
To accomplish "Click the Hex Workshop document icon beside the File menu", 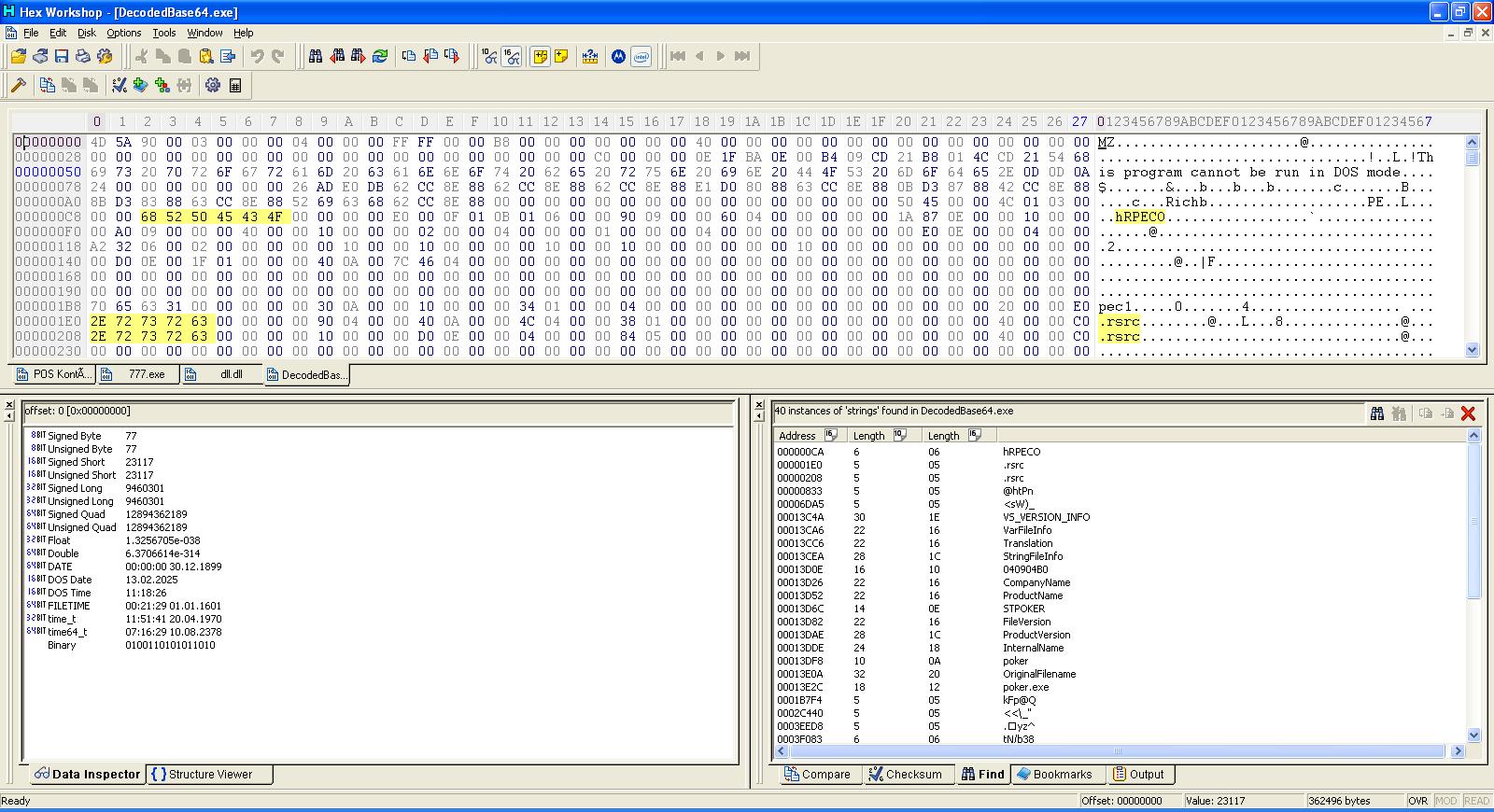I will (x=11, y=33).
